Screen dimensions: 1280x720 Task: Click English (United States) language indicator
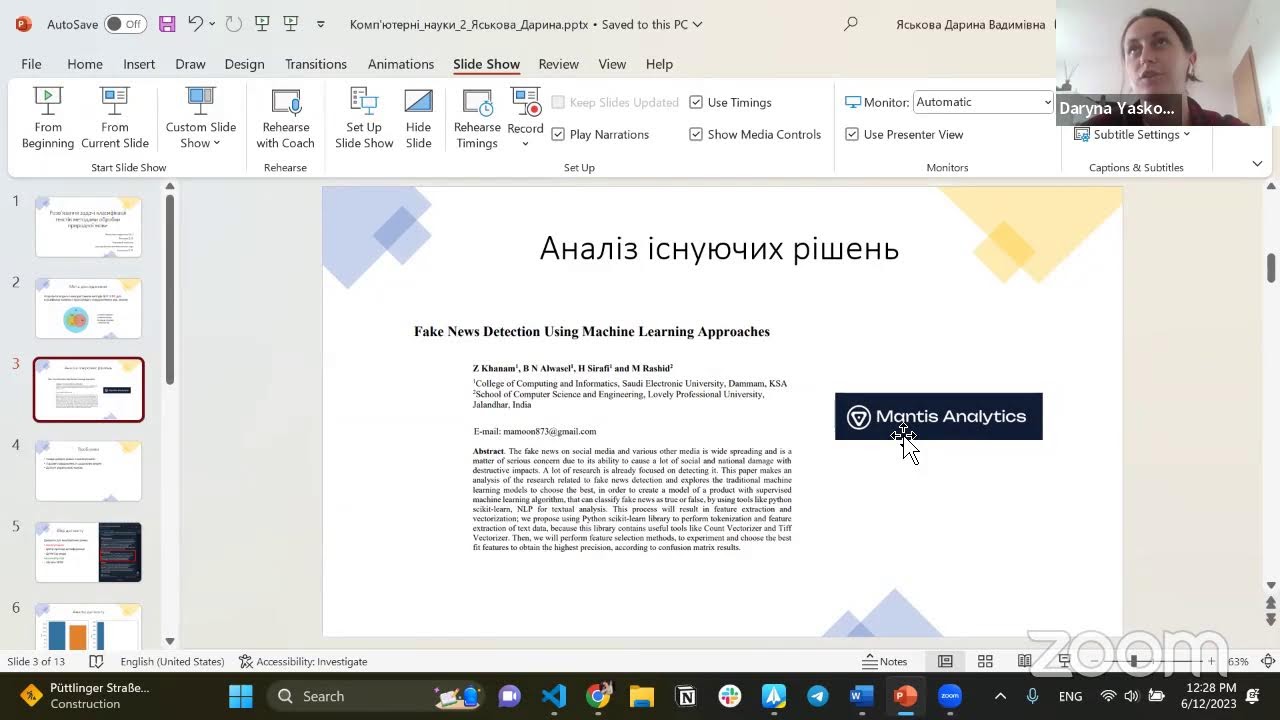point(172,661)
